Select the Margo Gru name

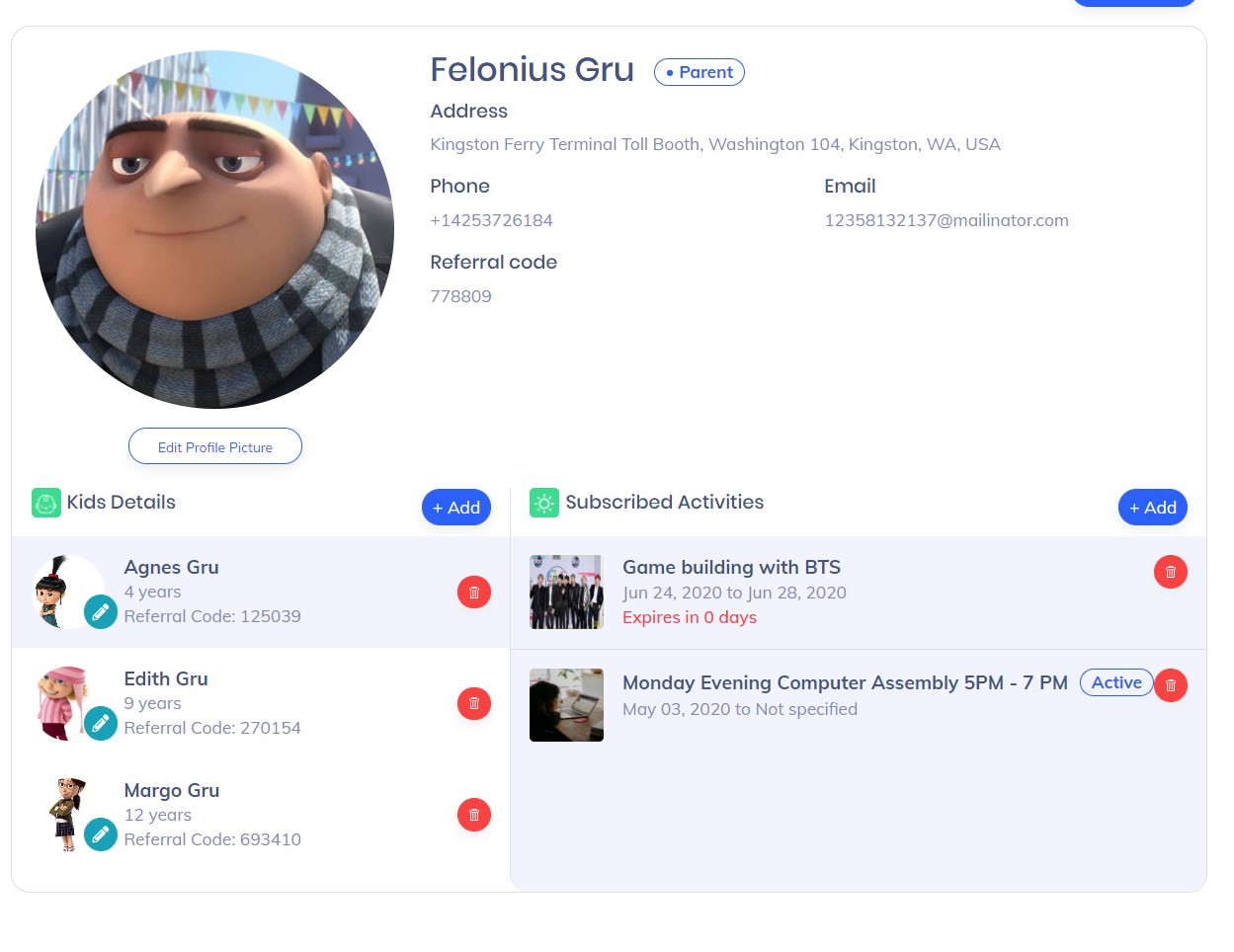click(x=172, y=791)
